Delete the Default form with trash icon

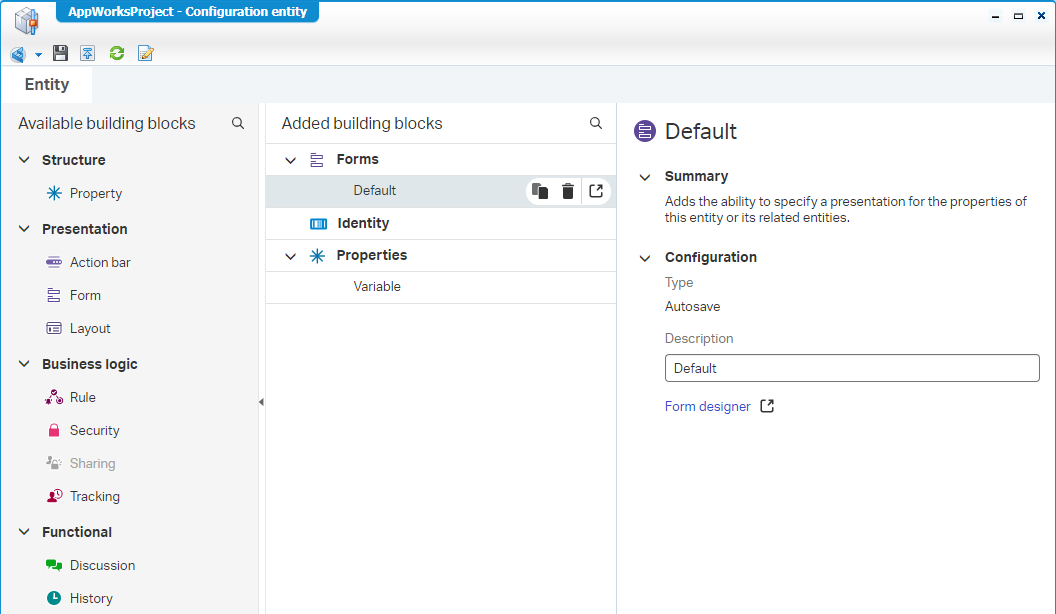568,191
